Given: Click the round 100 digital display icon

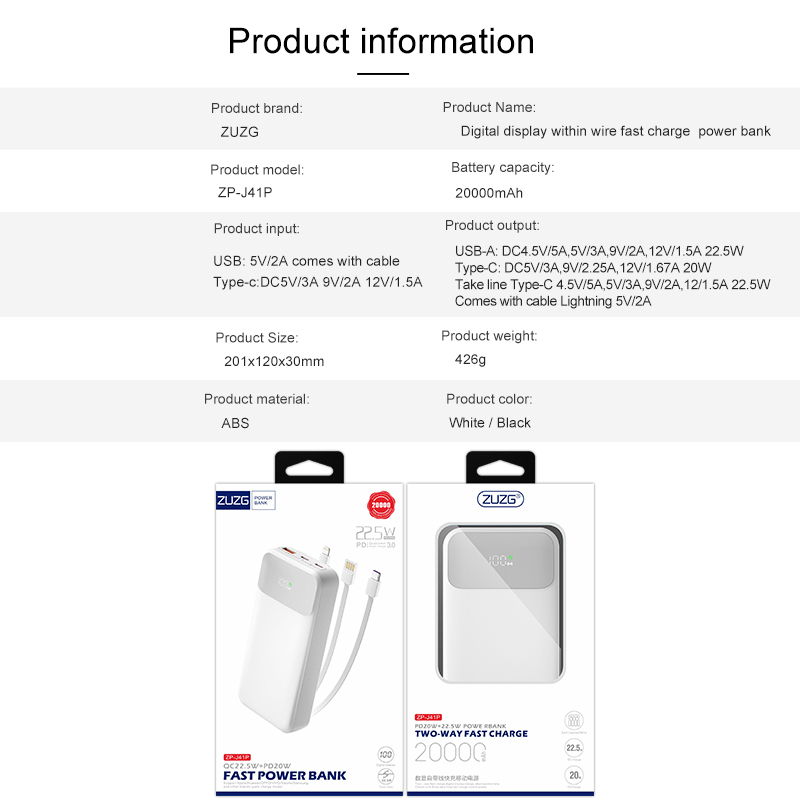Looking at the screenshot, I should [386, 754].
